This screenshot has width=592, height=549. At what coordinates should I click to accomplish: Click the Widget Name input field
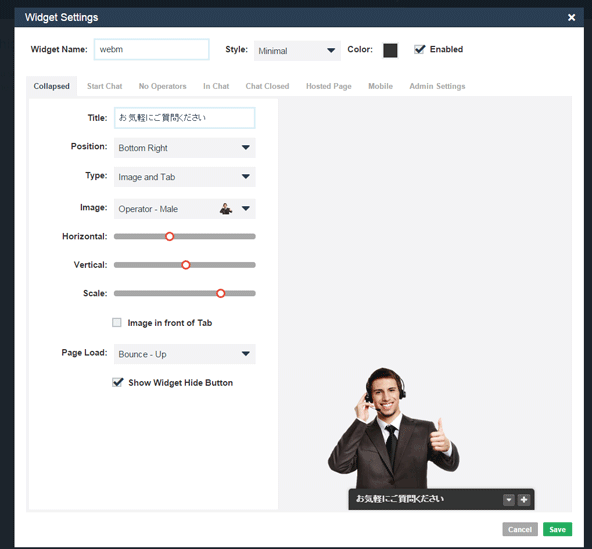[151, 49]
